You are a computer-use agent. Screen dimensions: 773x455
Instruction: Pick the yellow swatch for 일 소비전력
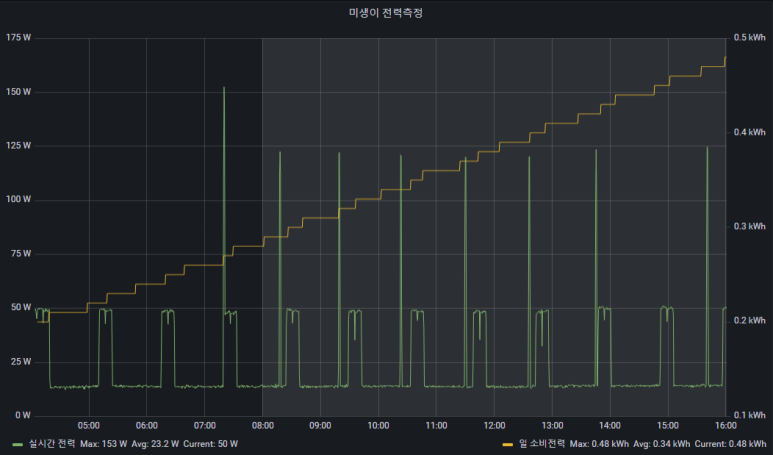pos(508,444)
